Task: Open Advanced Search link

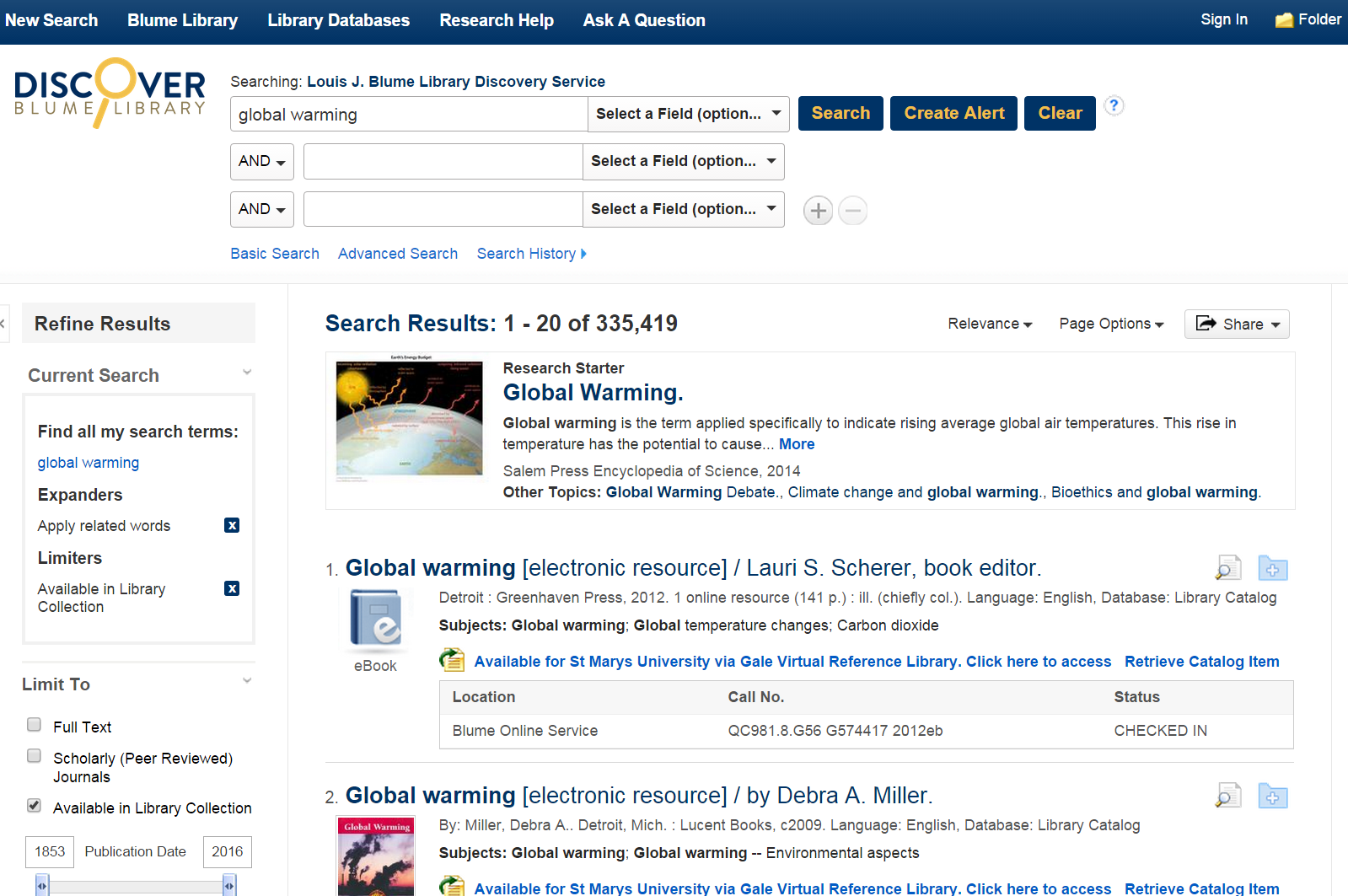Action: [x=398, y=254]
